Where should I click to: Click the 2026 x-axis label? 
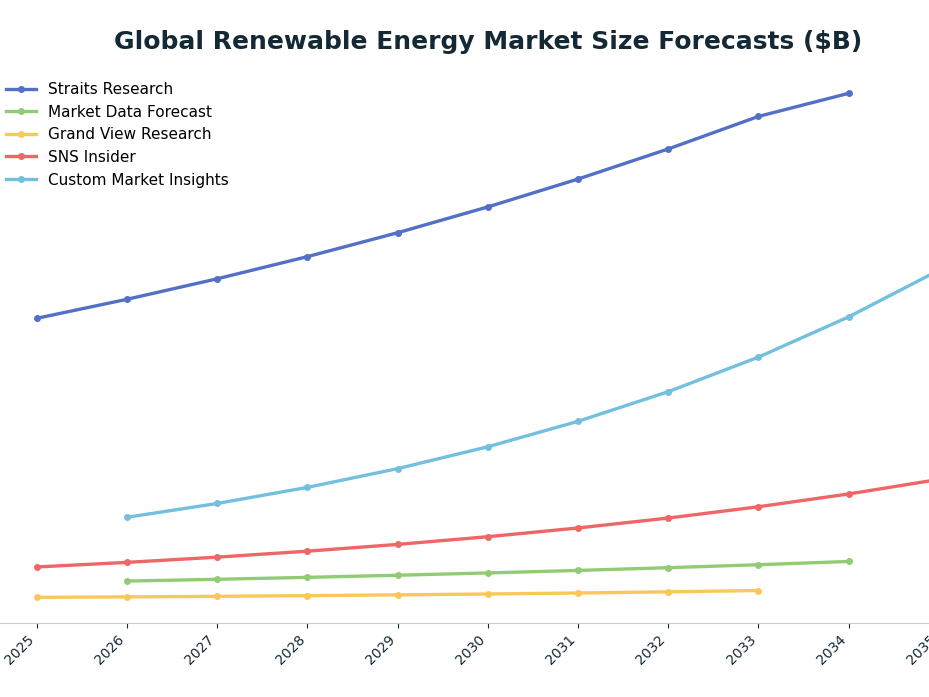[x=108, y=650]
